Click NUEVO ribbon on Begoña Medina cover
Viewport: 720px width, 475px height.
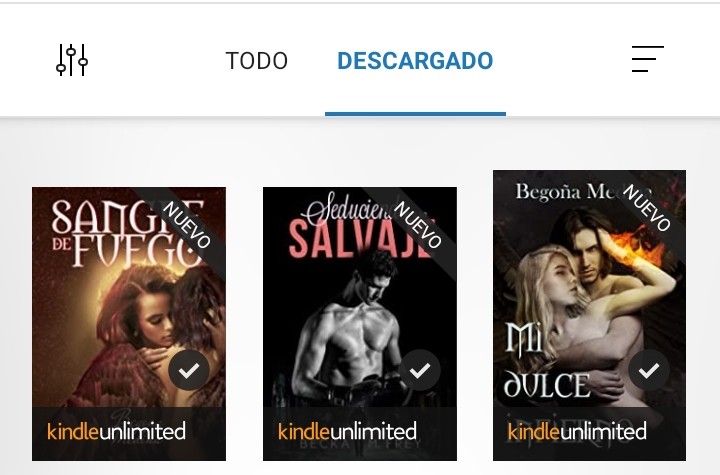pyautogui.click(x=647, y=208)
